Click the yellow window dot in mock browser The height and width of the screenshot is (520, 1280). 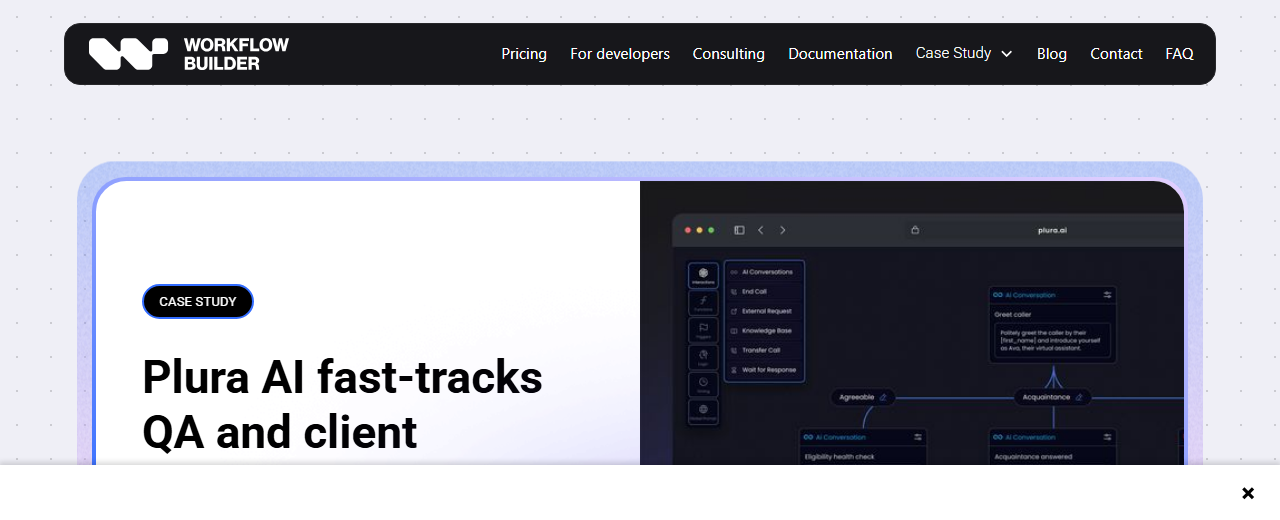(x=699, y=230)
